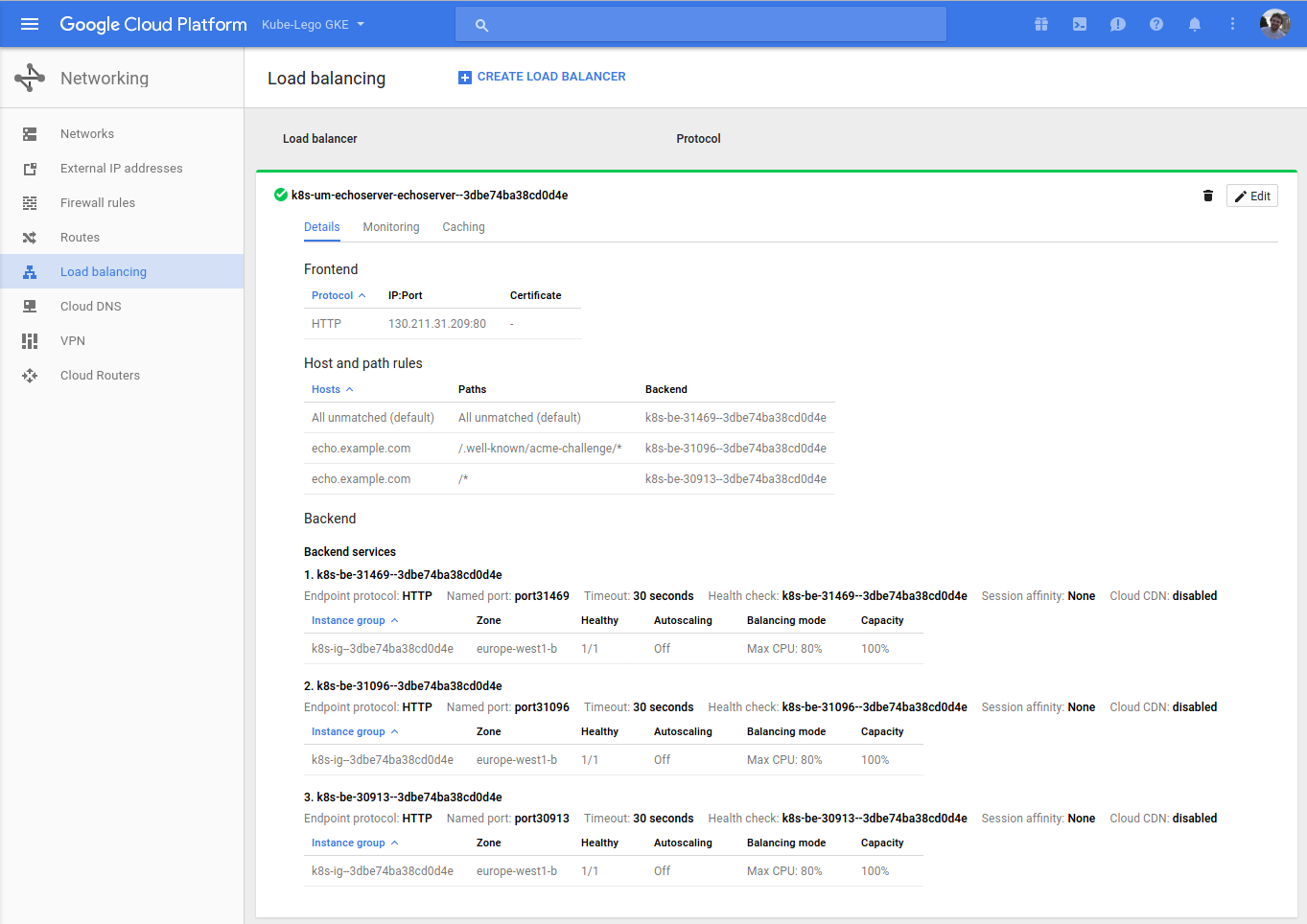Click the Google Cloud Platform logo
The height and width of the screenshot is (924, 1307).
[x=153, y=24]
